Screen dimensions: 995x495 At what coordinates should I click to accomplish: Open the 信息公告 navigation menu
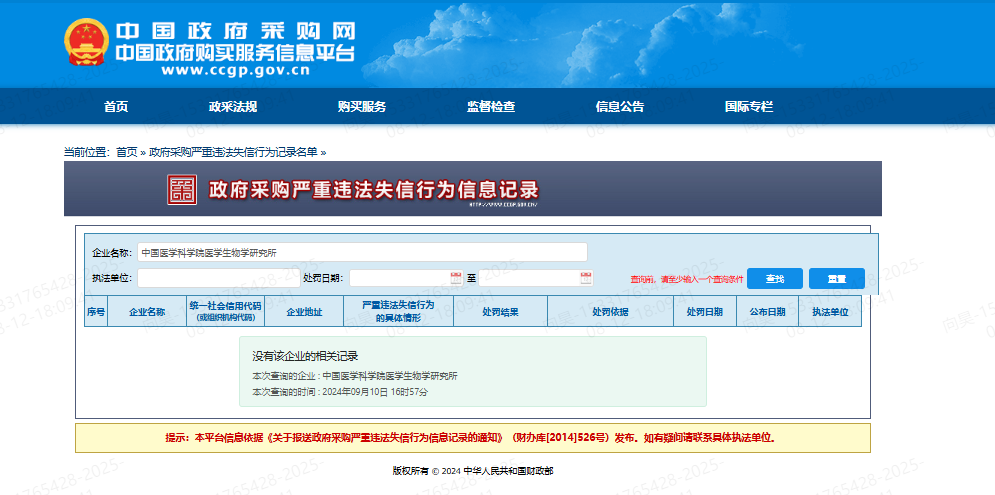click(620, 107)
